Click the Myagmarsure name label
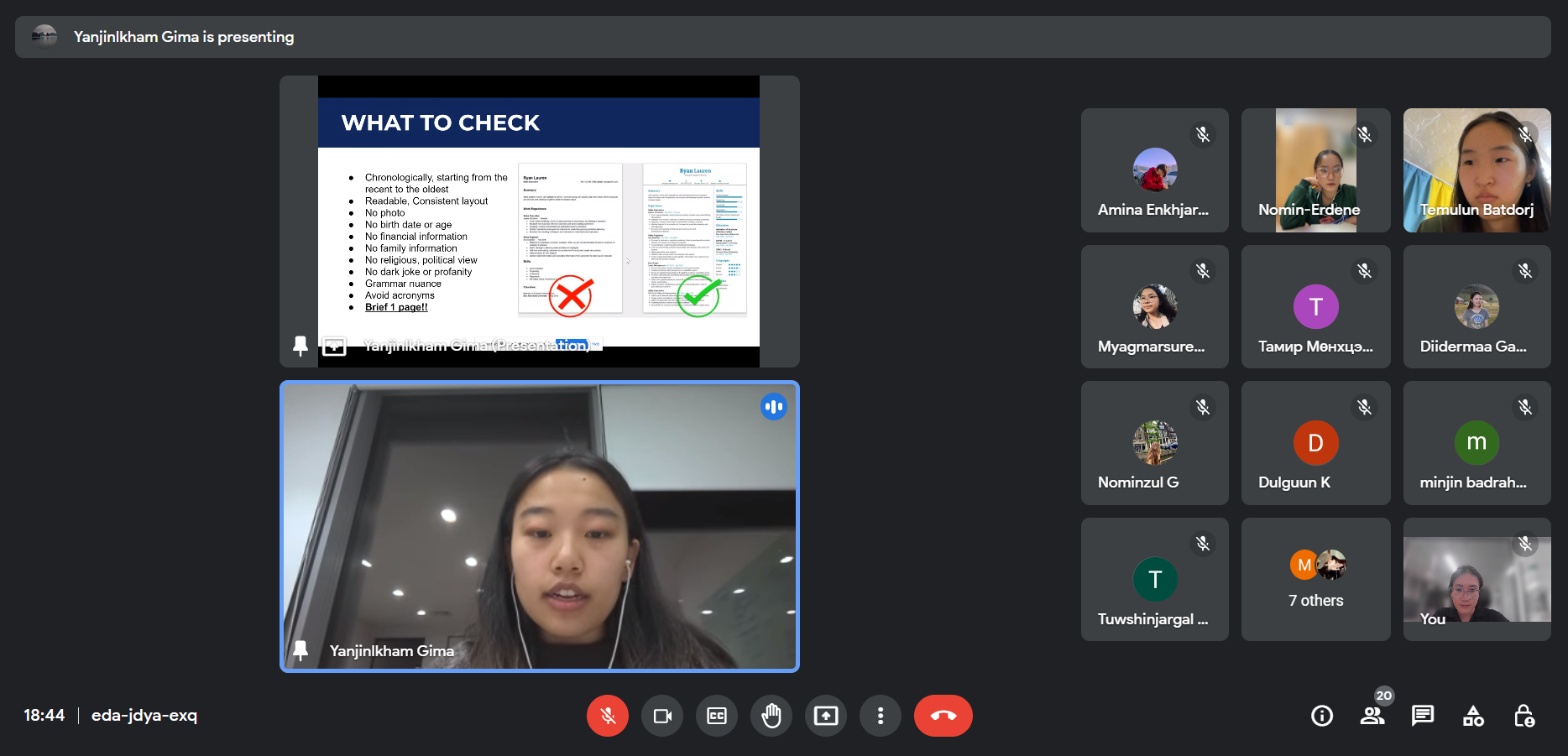Screen dimensions: 1568x756 [1152, 347]
